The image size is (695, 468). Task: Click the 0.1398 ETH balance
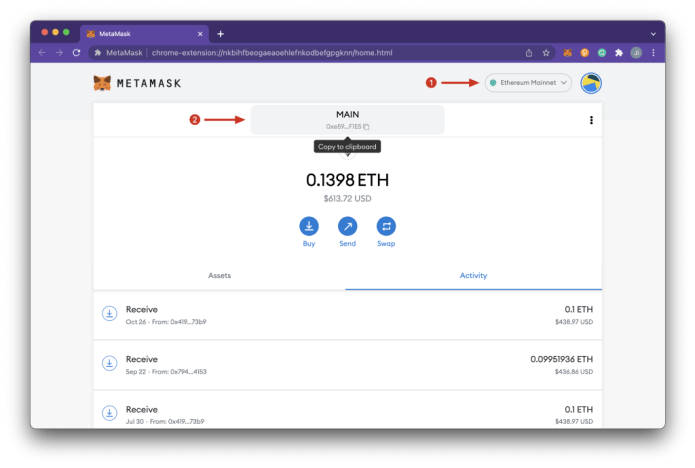[348, 180]
